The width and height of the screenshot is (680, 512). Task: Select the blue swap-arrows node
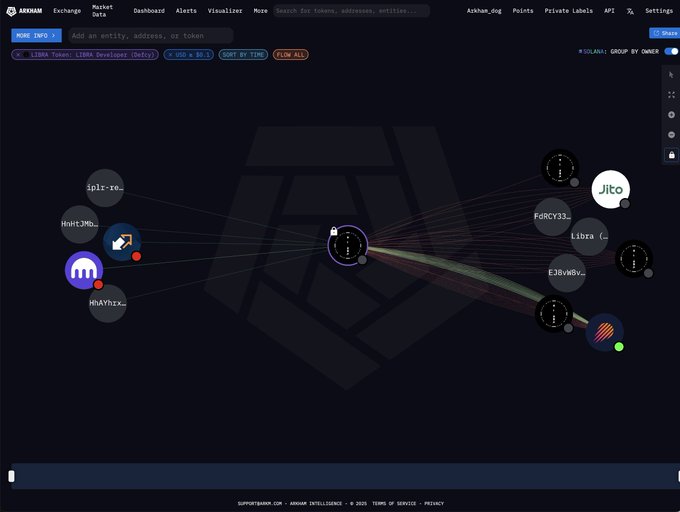[x=122, y=242]
